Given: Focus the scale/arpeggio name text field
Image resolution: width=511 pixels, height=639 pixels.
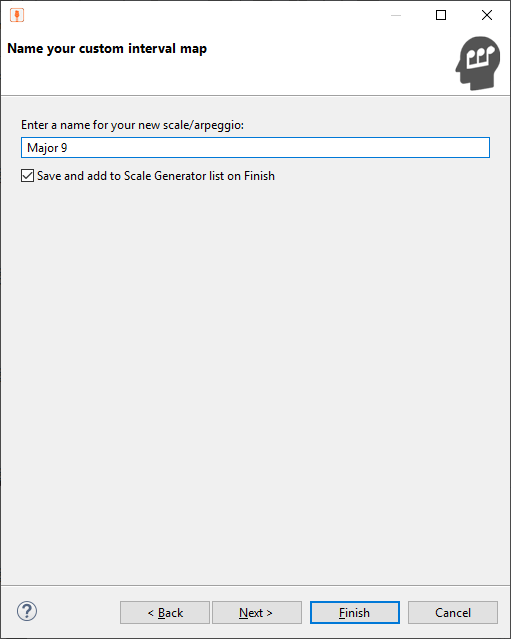Looking at the screenshot, I should click(x=255, y=148).
